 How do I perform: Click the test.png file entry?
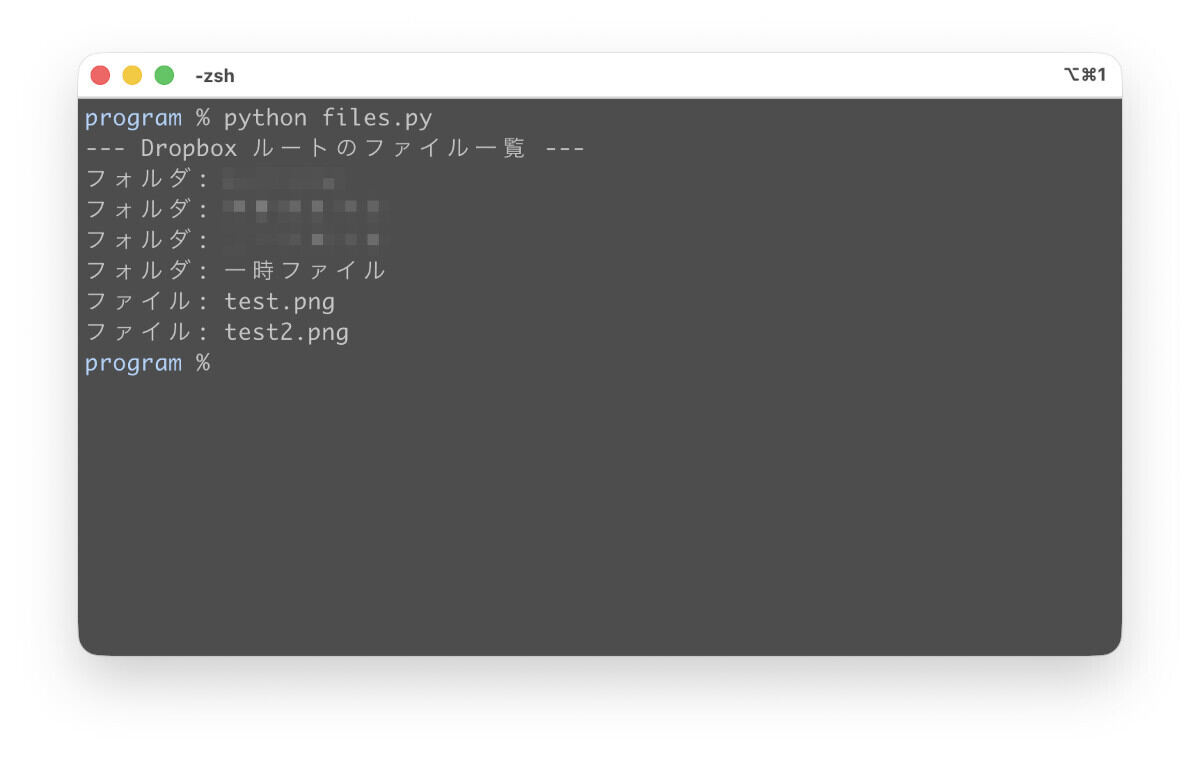pos(279,302)
